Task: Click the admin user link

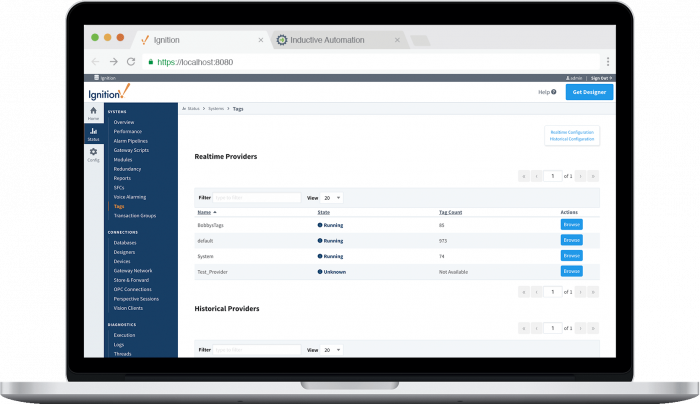Action: click(x=574, y=78)
